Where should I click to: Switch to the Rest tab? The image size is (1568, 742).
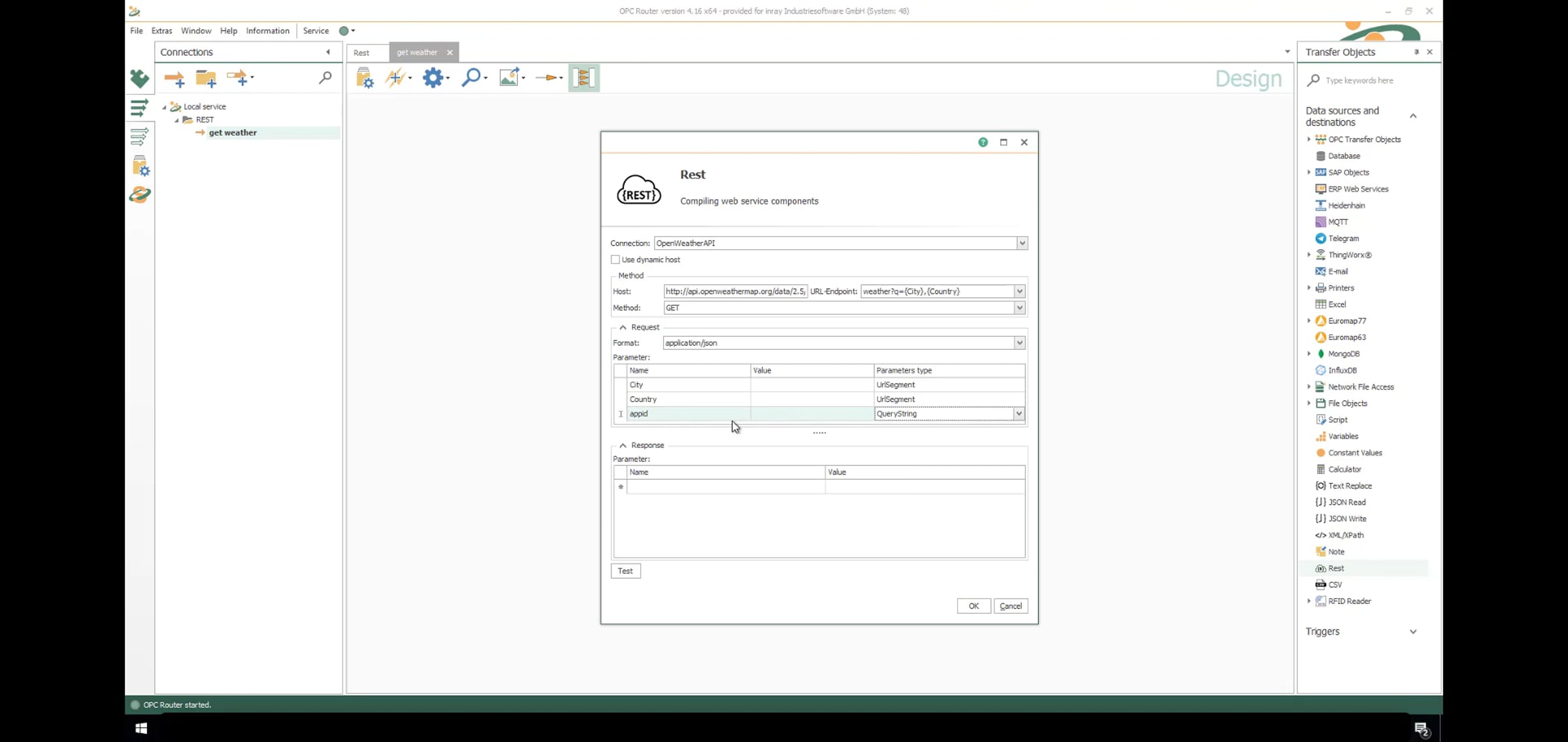(361, 52)
